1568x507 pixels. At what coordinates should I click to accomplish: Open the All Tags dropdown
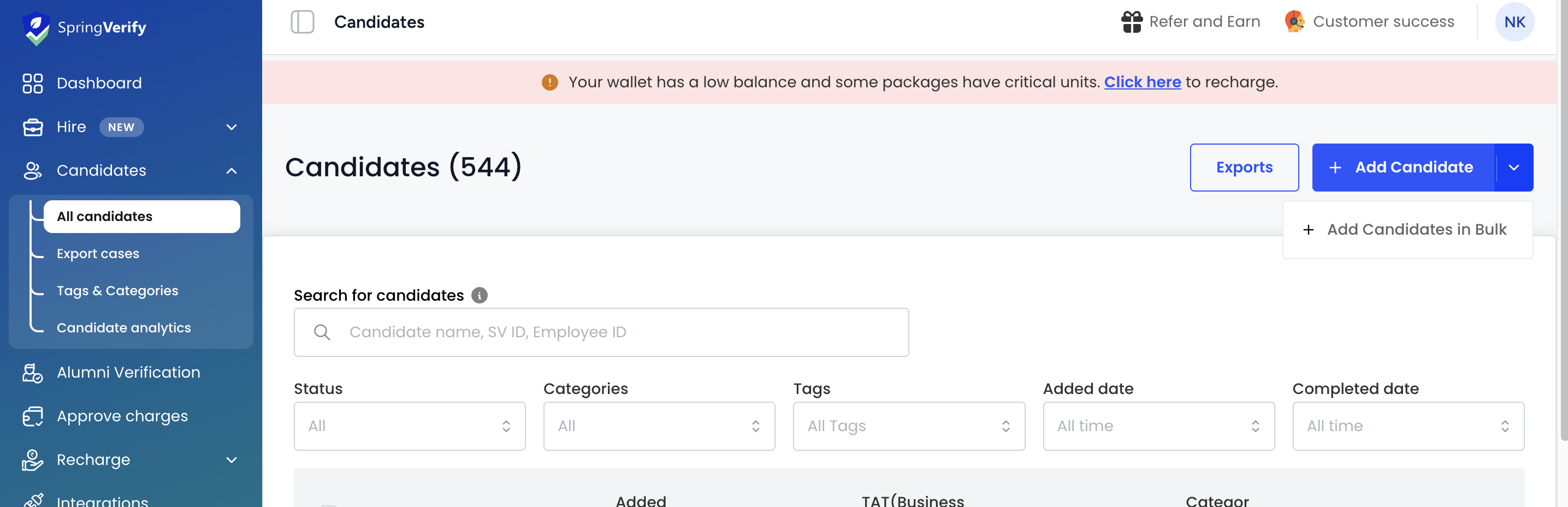[x=909, y=426]
